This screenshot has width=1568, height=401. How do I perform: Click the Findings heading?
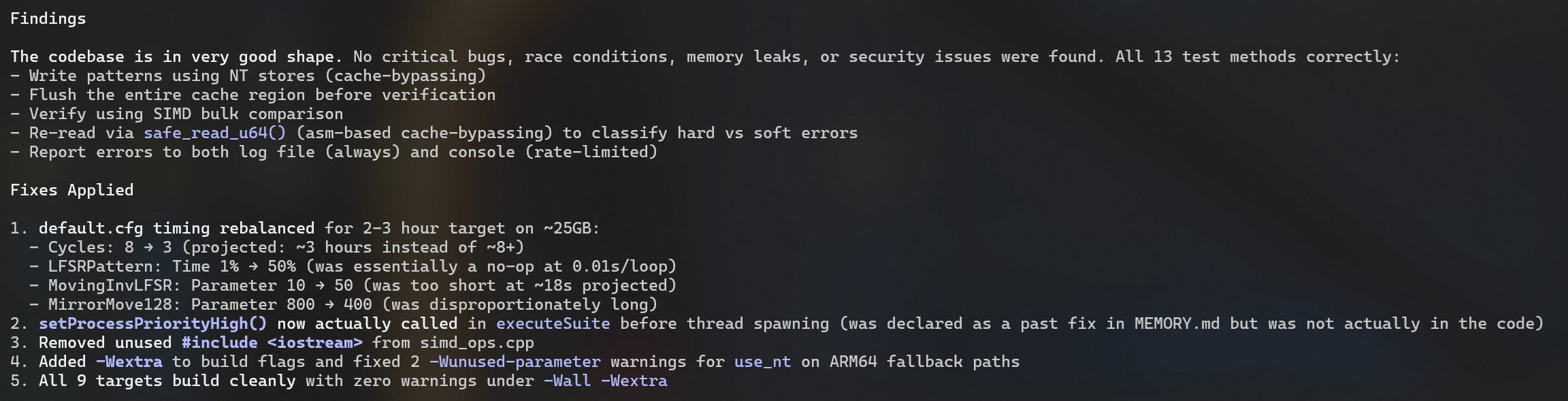48,19
